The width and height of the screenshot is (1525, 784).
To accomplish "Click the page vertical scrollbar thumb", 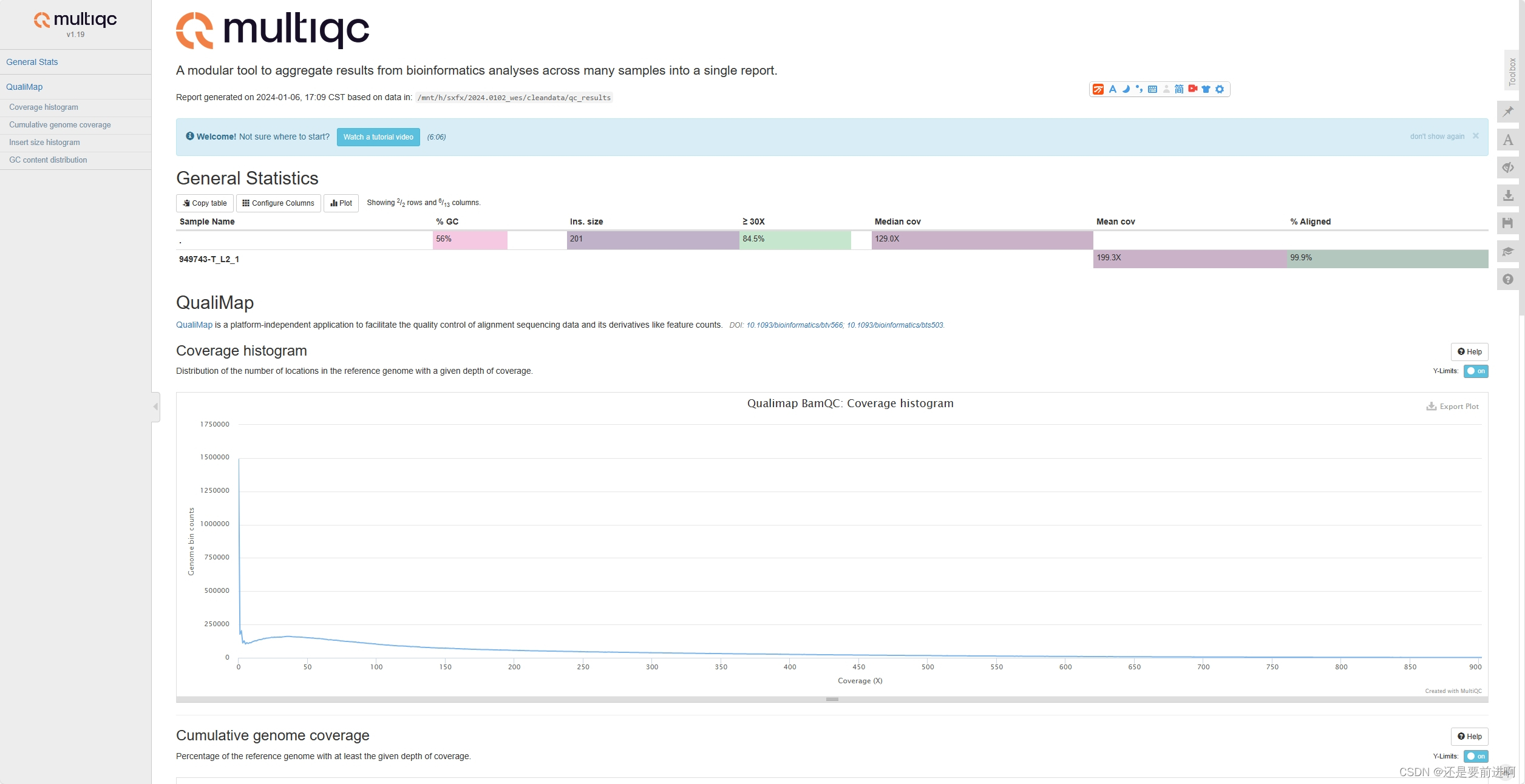I will (x=1522, y=158).
